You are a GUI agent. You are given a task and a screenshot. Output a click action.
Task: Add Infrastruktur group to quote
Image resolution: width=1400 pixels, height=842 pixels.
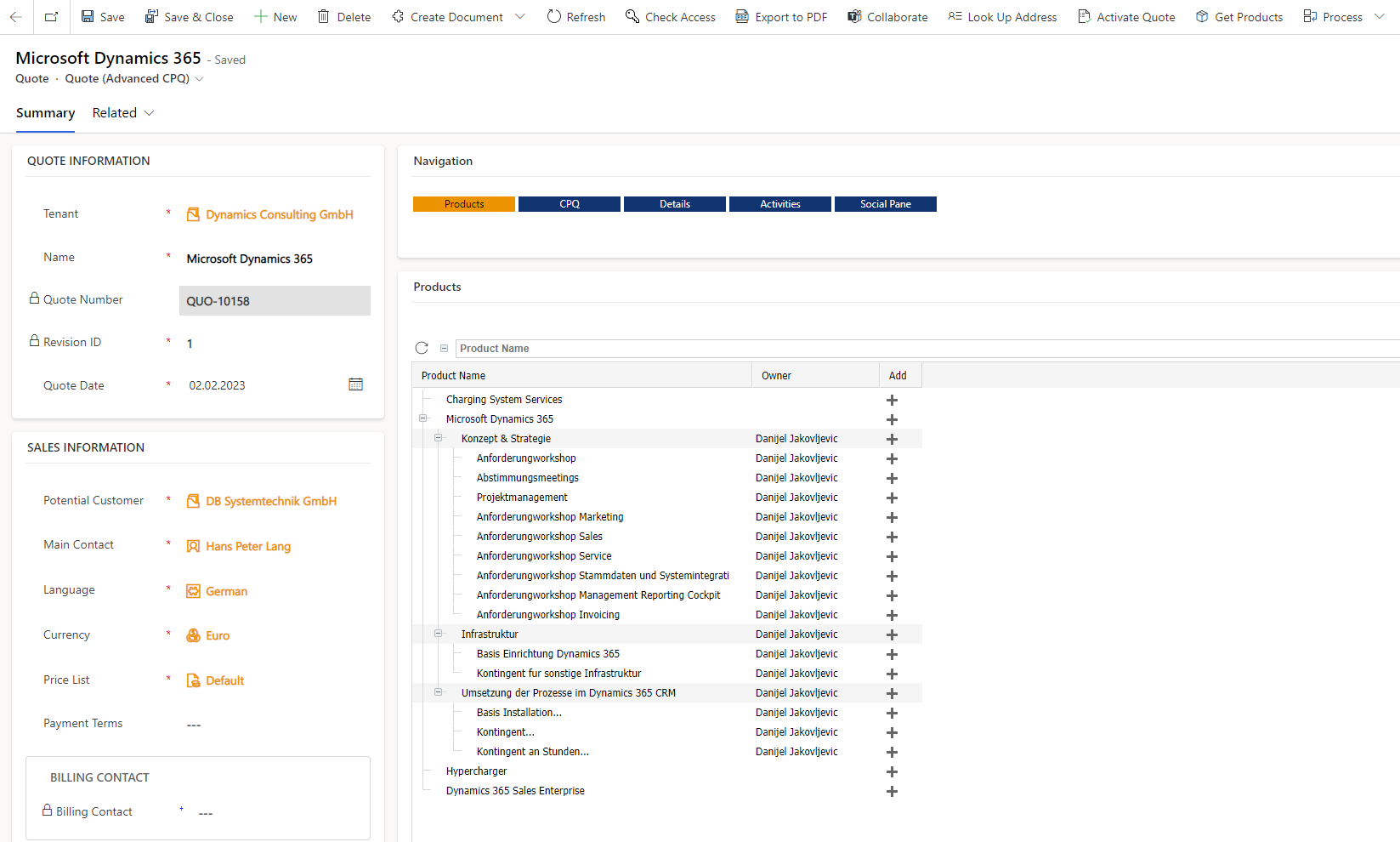[x=892, y=634]
